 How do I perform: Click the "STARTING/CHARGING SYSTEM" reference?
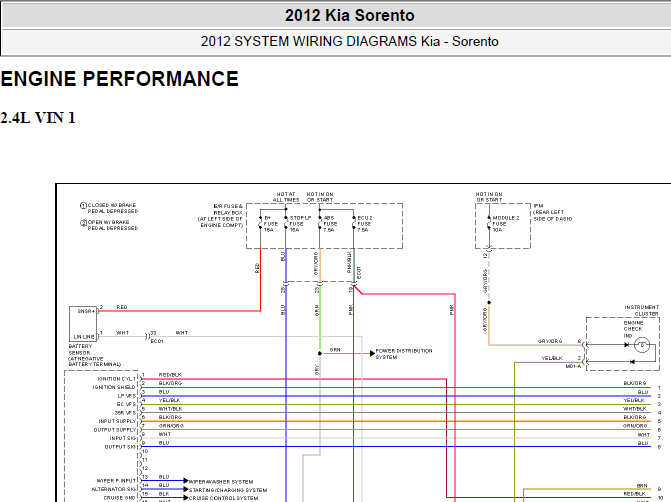228,490
